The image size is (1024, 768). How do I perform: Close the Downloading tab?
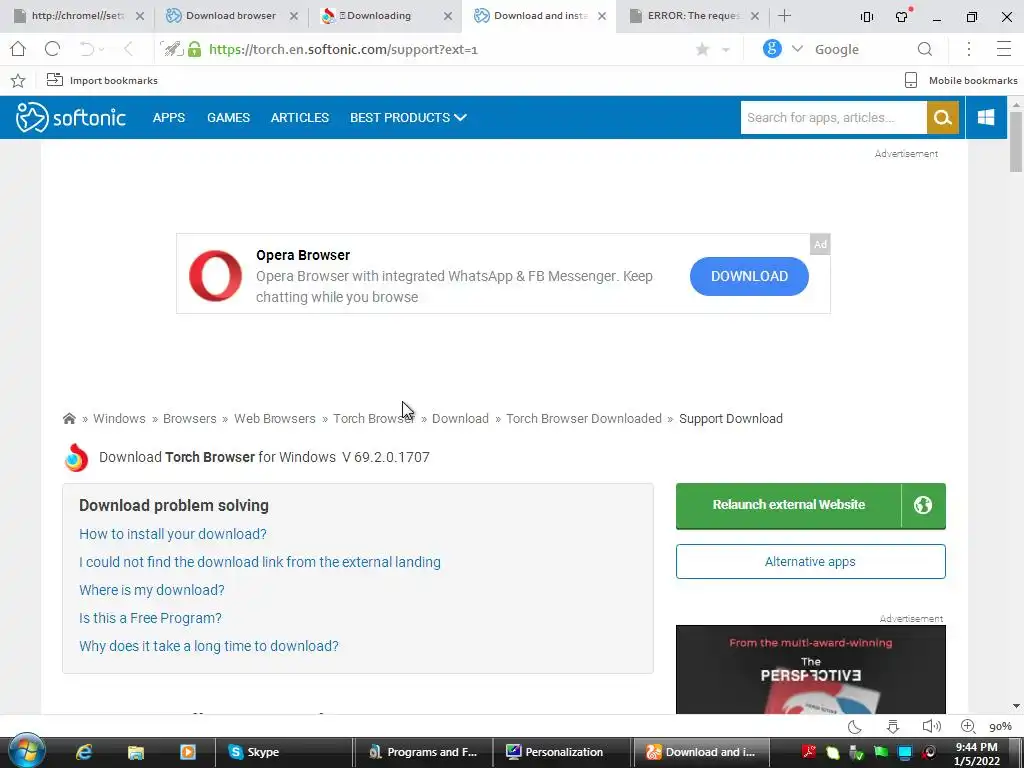tap(448, 16)
